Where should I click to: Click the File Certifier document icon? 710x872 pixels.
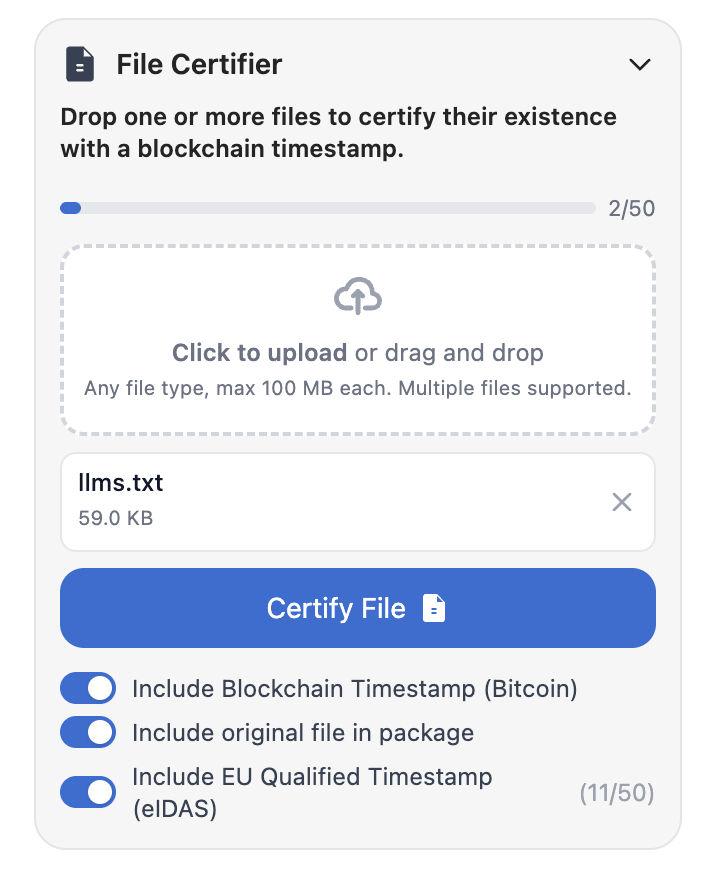(x=81, y=64)
